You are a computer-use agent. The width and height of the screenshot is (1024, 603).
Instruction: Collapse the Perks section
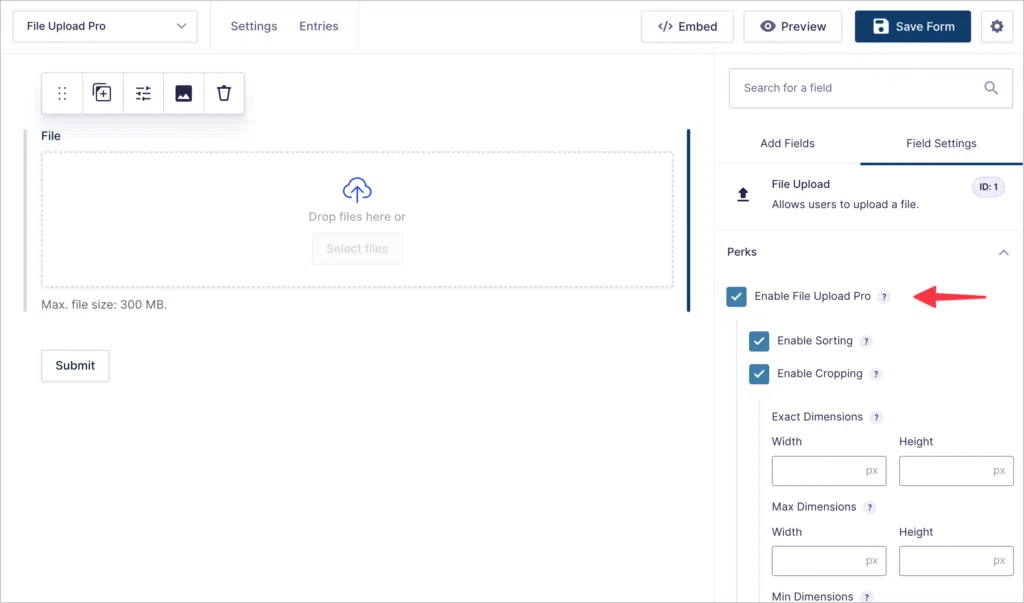(x=1003, y=252)
